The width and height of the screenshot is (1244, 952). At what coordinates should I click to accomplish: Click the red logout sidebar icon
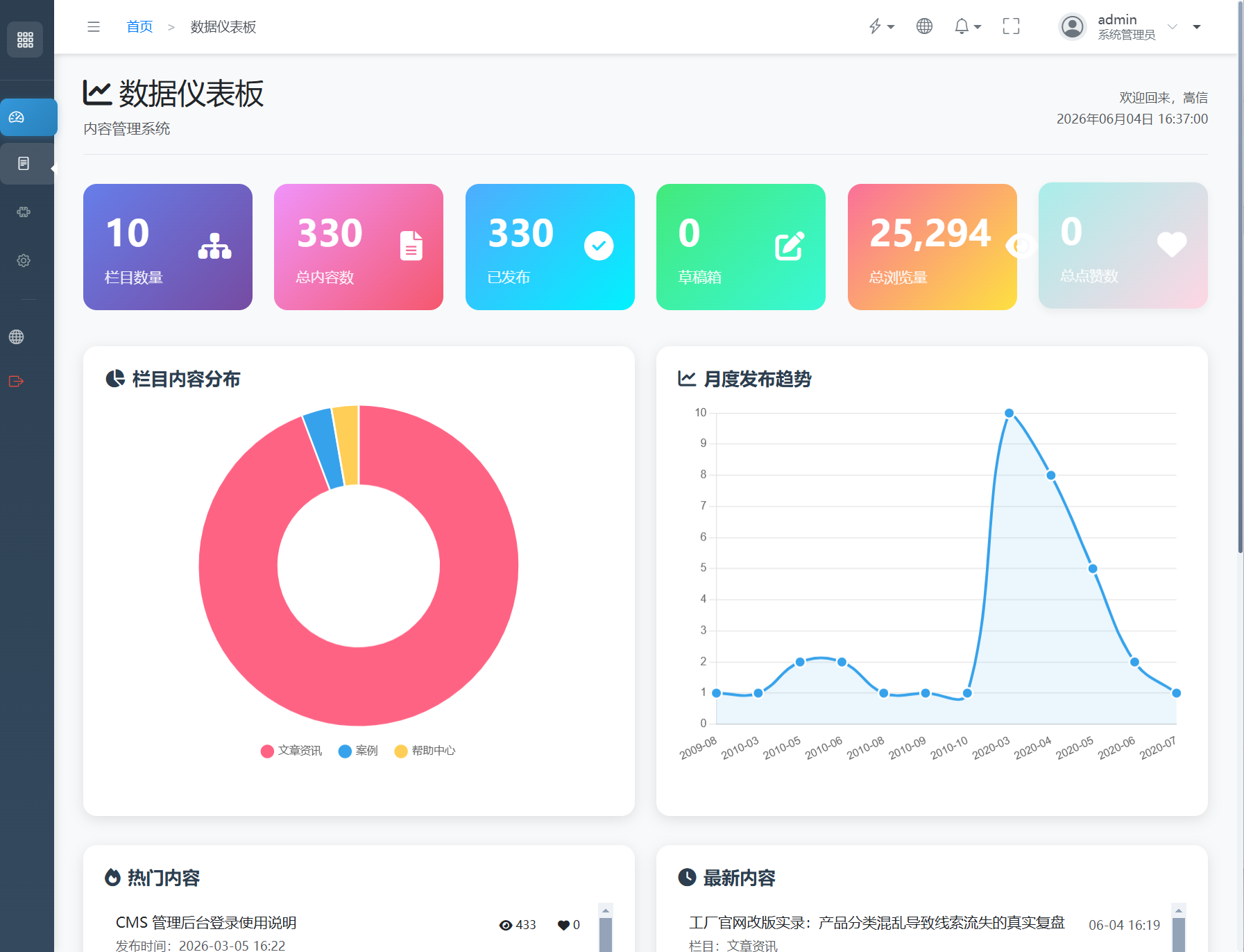[16, 381]
